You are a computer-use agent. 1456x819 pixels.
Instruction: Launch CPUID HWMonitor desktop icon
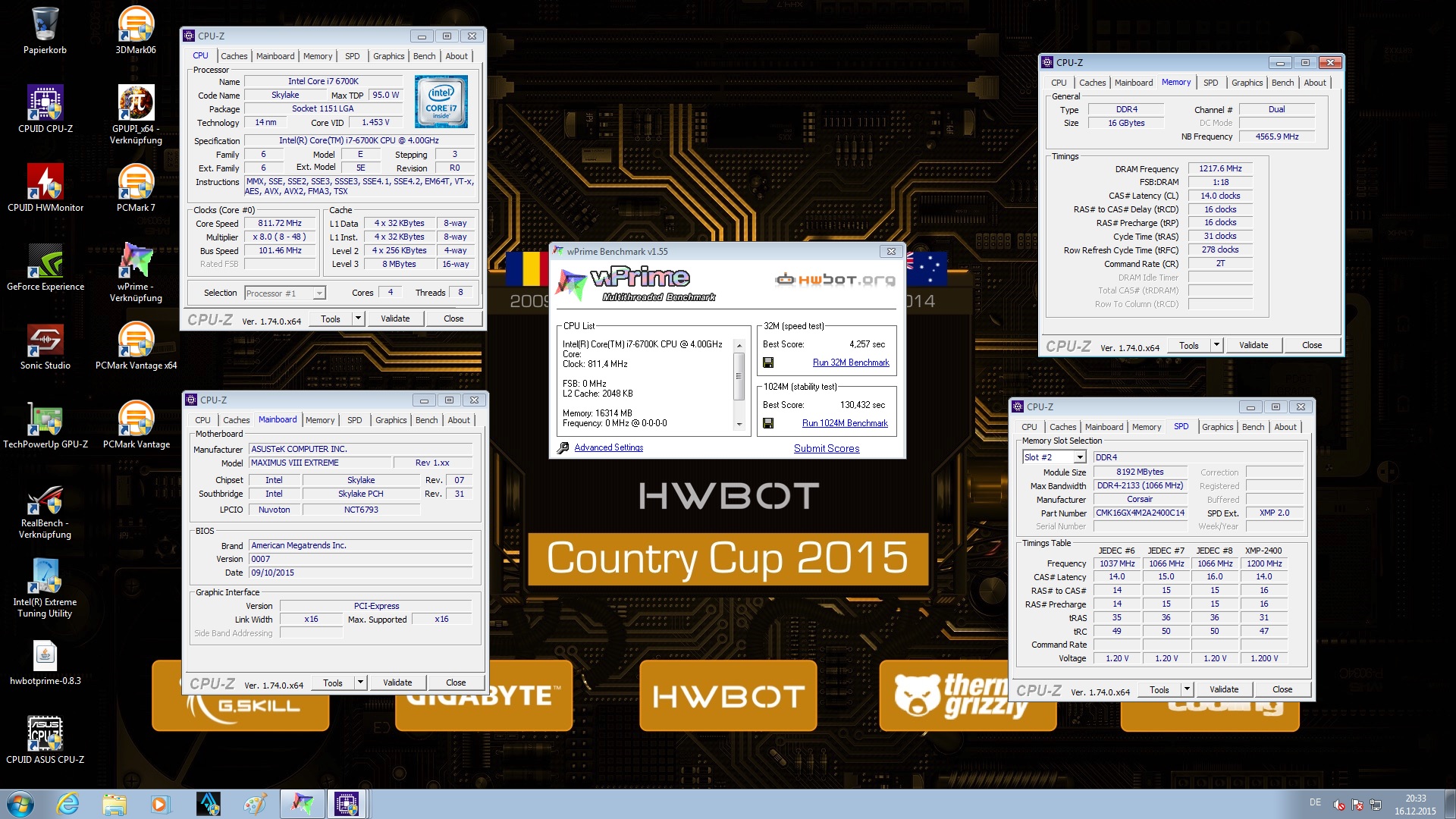pyautogui.click(x=45, y=188)
